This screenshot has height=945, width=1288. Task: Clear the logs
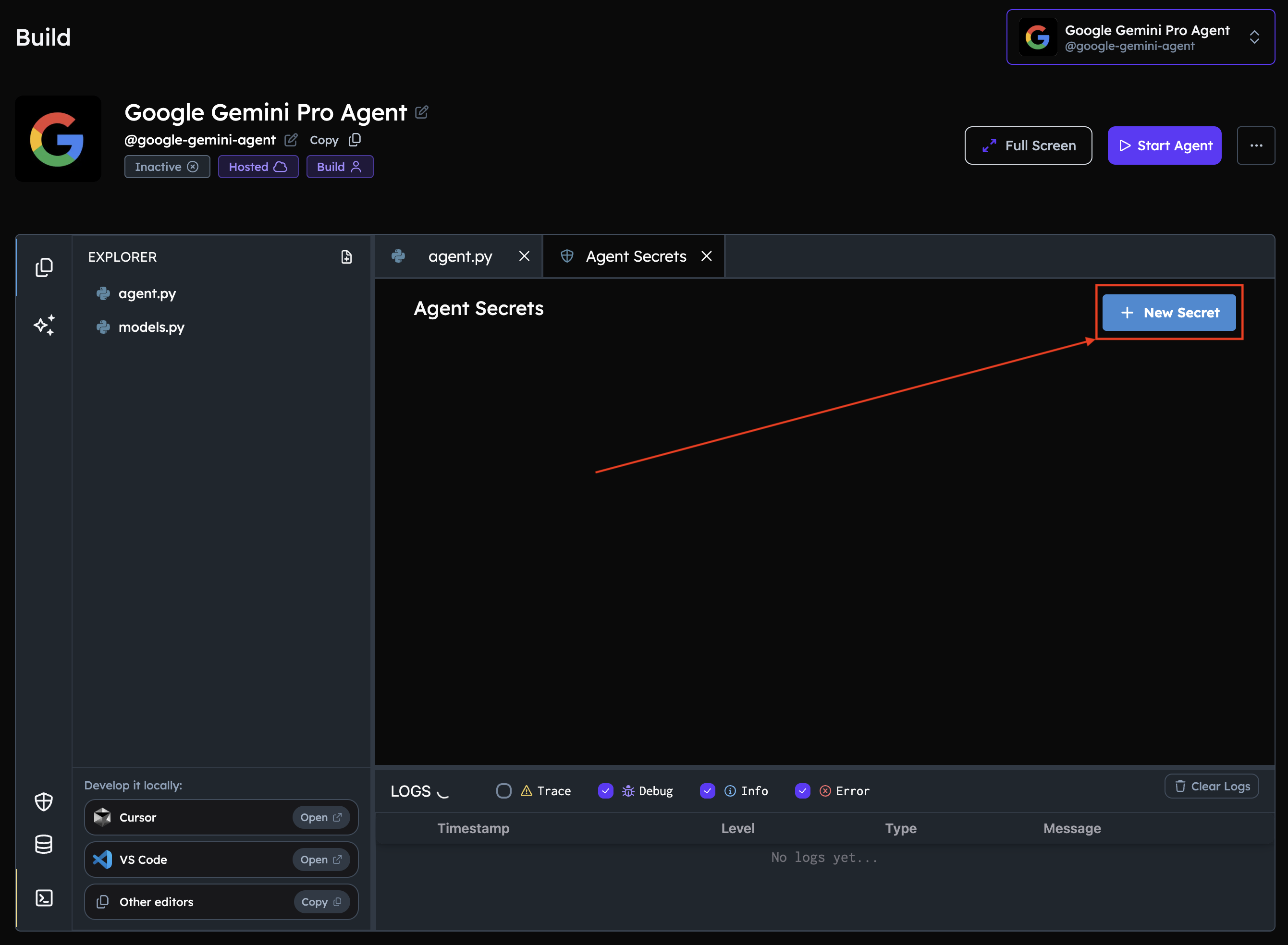click(1211, 786)
